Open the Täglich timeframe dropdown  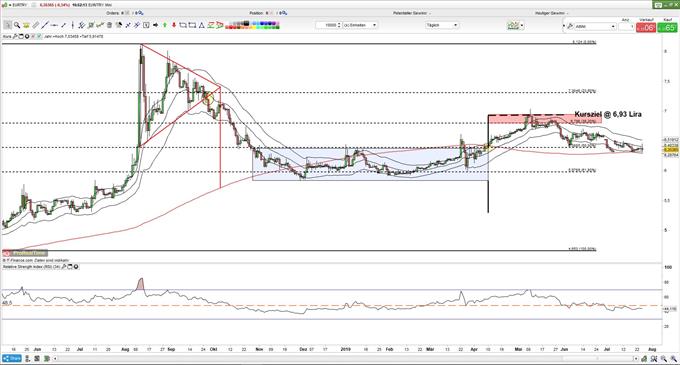(x=442, y=25)
